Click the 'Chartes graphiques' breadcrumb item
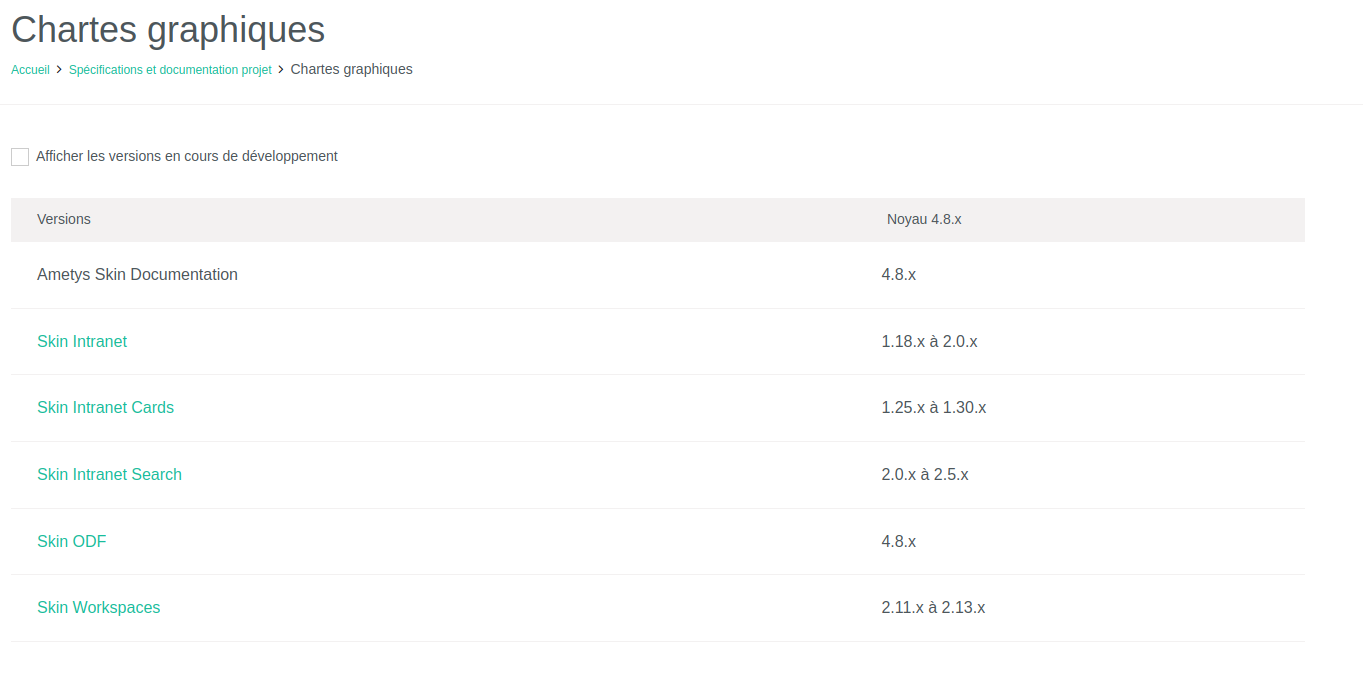 point(351,69)
